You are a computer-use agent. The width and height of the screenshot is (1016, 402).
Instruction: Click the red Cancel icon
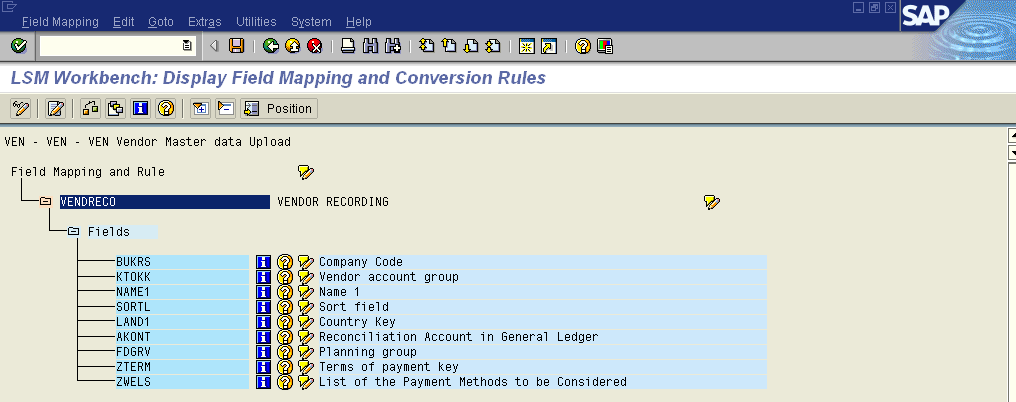point(315,46)
